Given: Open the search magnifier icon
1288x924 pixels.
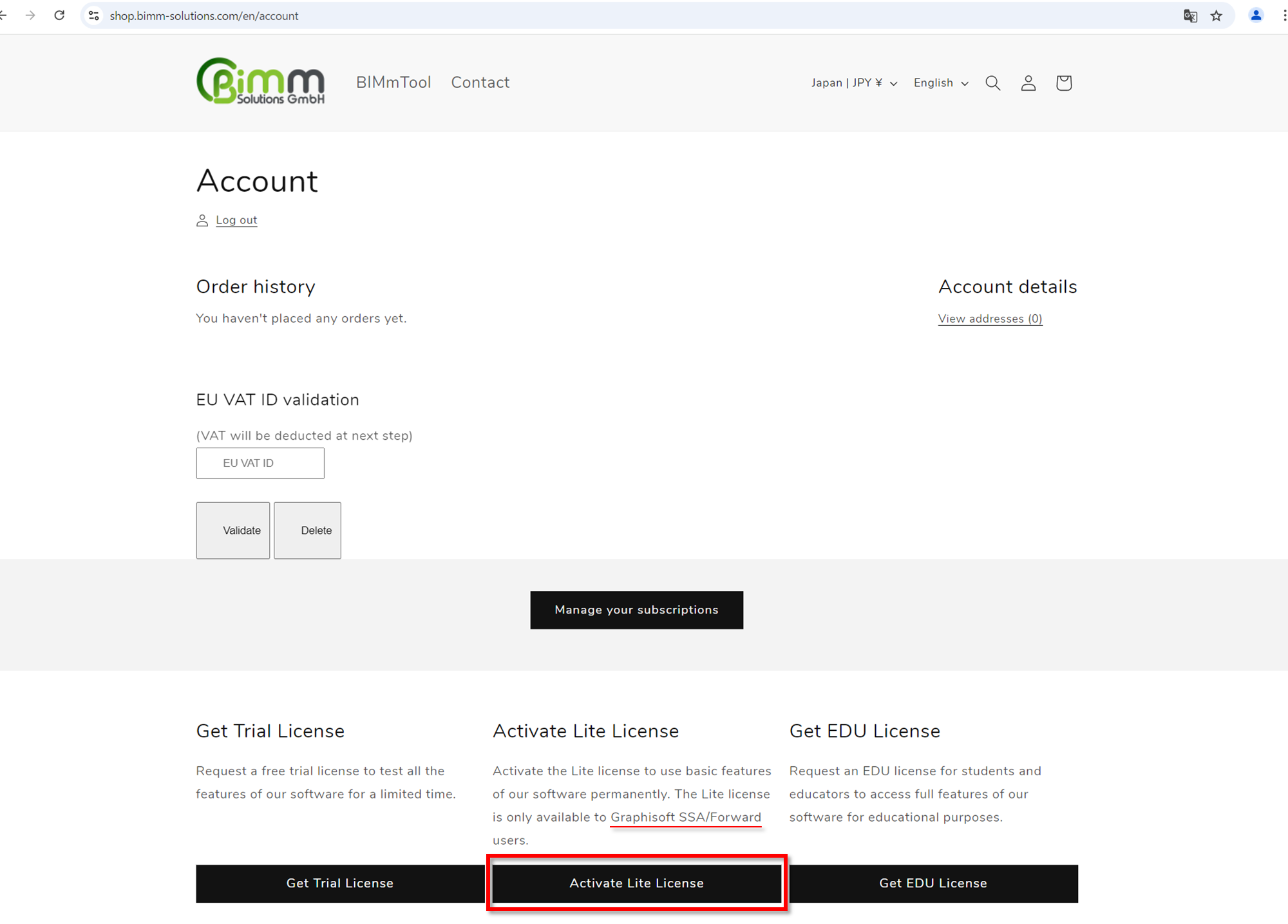Looking at the screenshot, I should coord(993,83).
